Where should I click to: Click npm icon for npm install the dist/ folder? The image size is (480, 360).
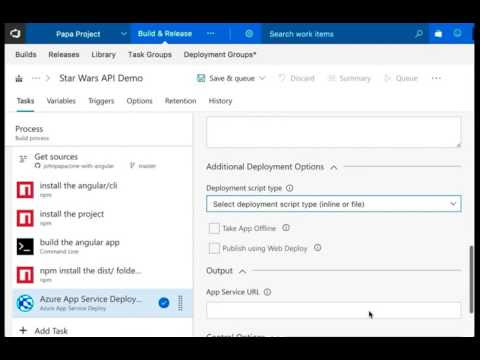coord(25,275)
